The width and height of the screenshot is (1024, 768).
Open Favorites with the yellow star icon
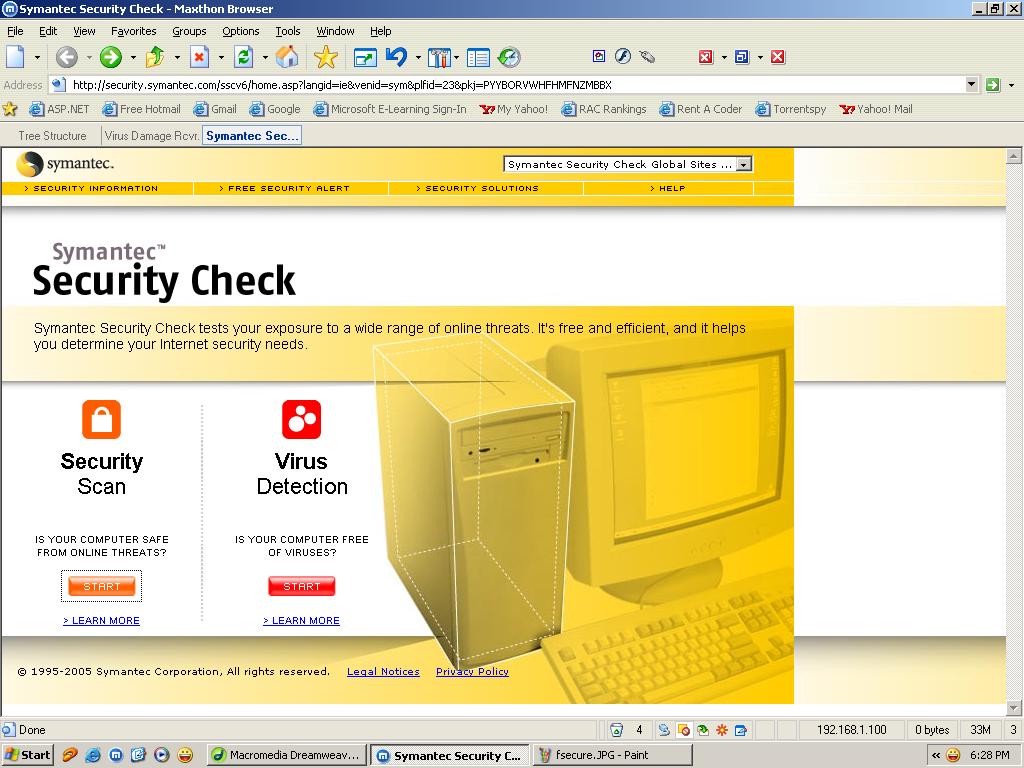point(325,57)
